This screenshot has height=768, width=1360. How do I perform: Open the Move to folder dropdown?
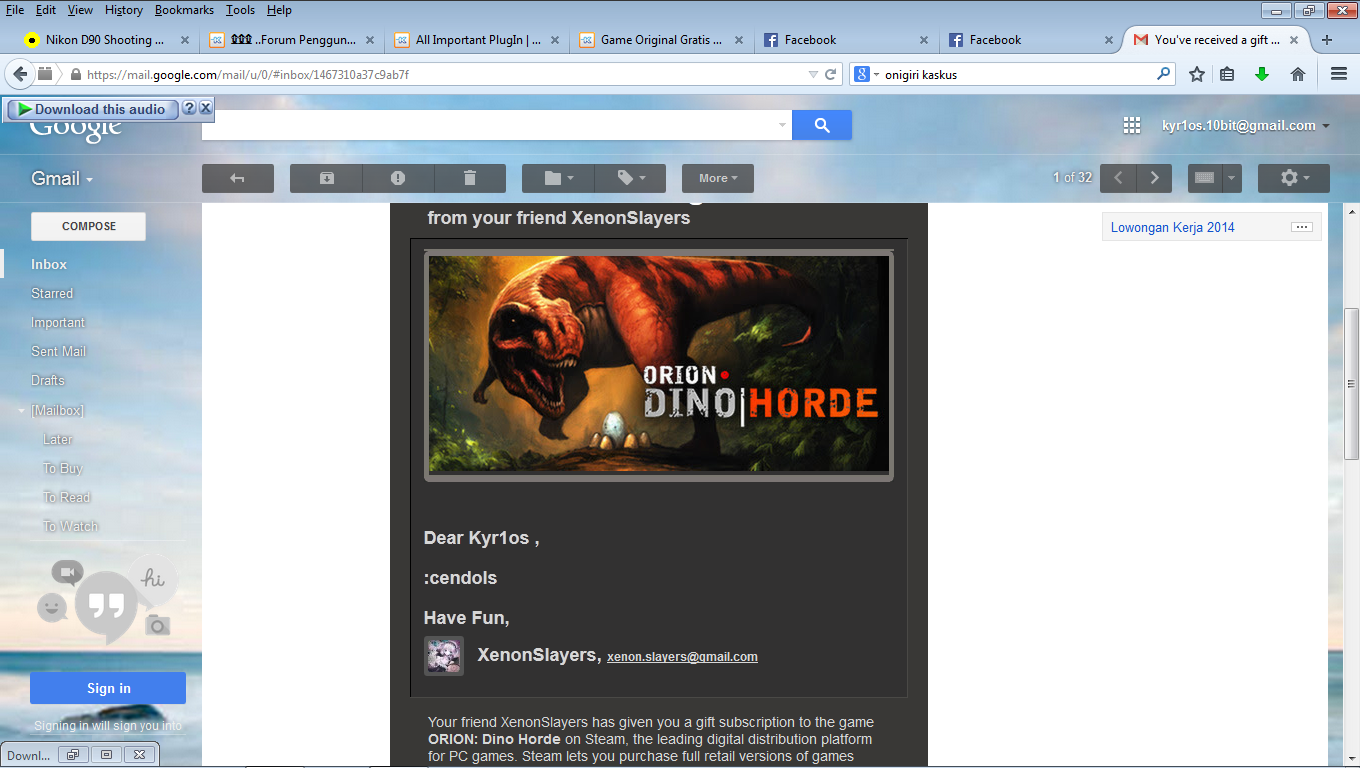tap(558, 178)
